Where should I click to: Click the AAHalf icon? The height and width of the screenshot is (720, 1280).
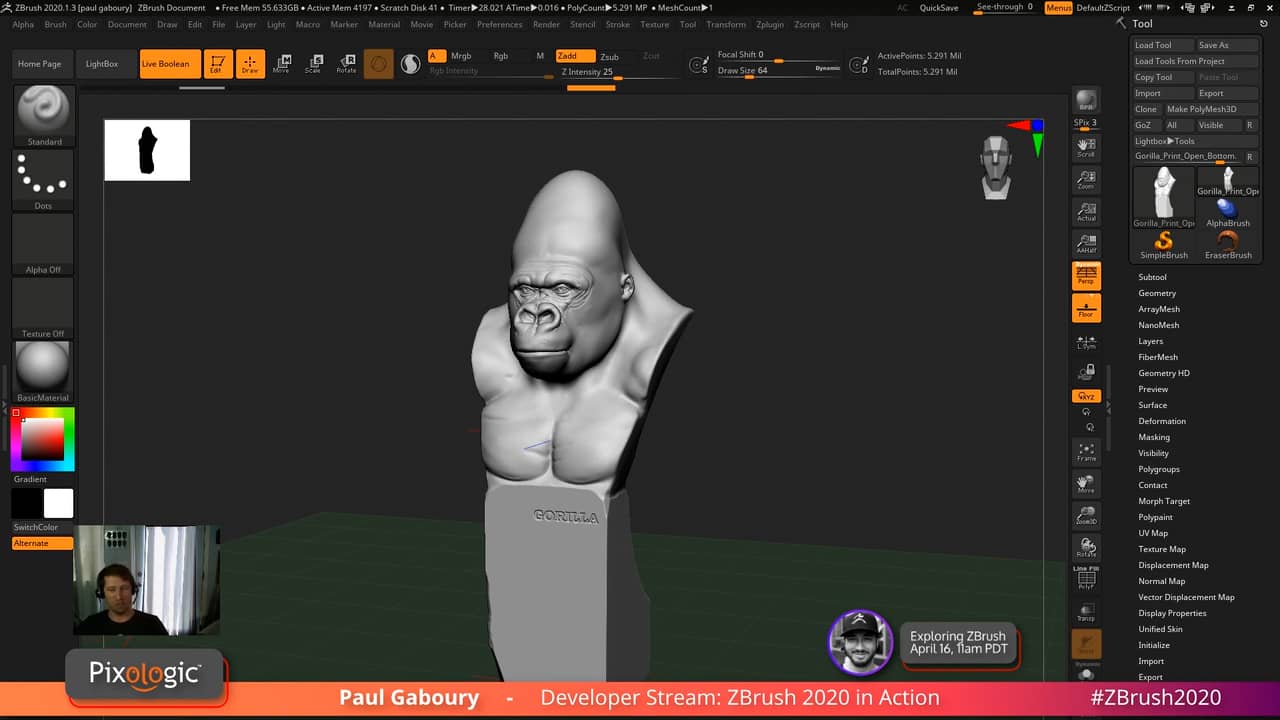coord(1086,244)
